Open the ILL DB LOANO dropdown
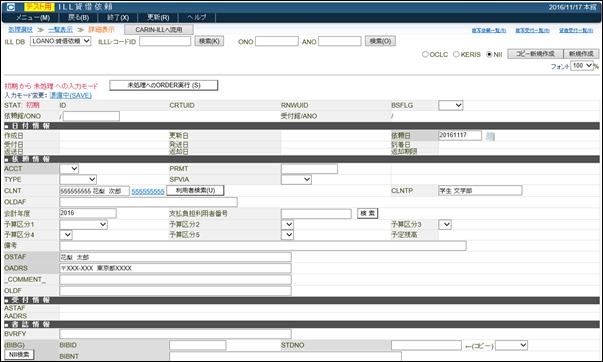 (x=60, y=41)
